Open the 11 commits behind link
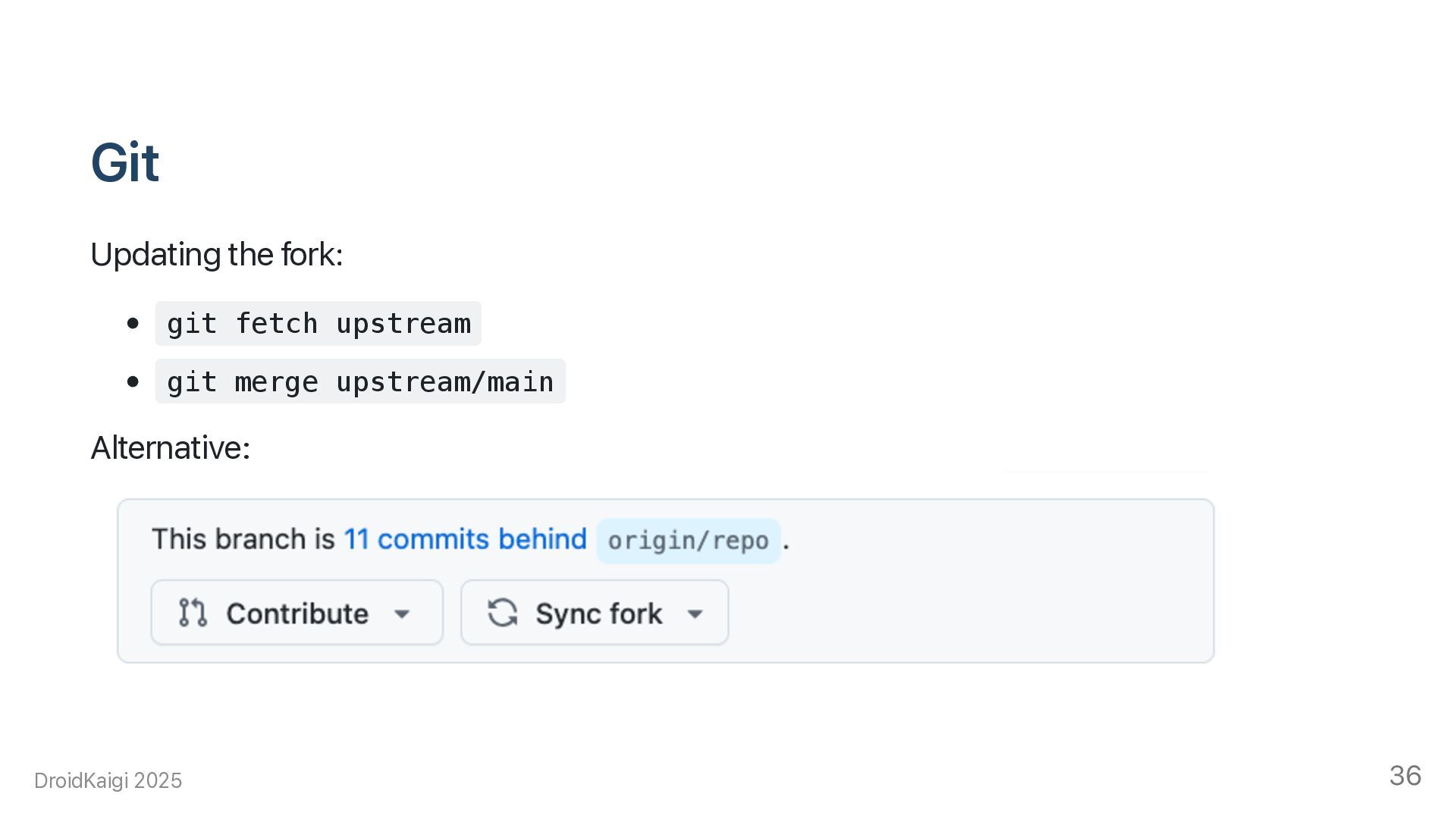 pos(466,539)
